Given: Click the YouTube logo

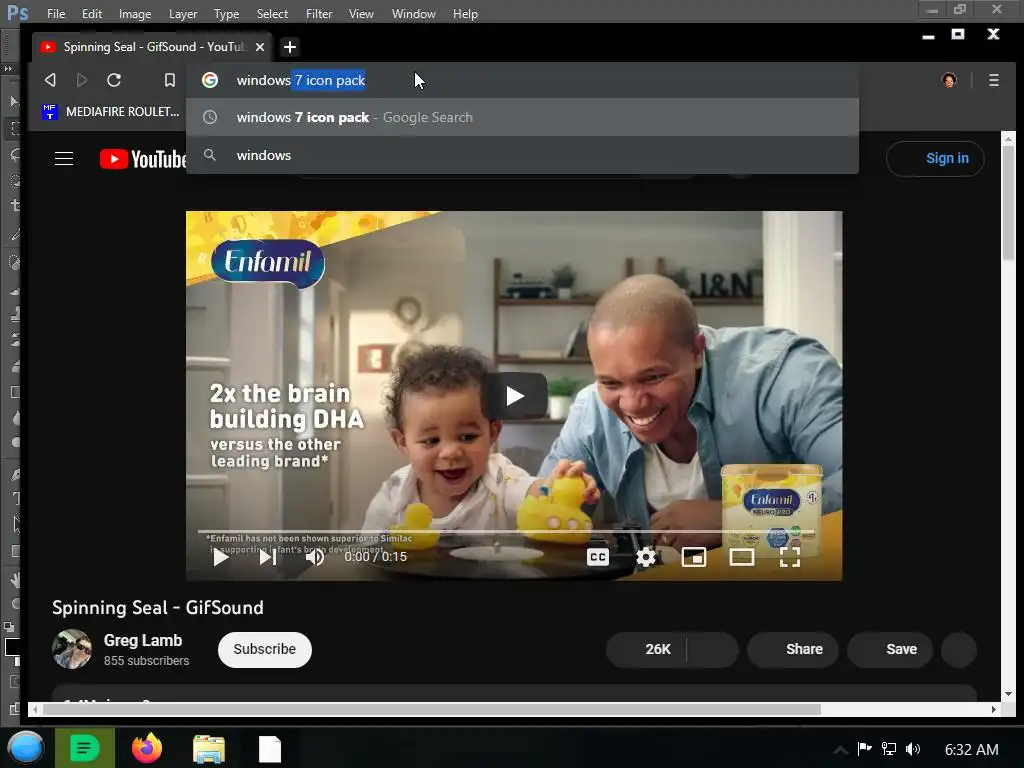Looking at the screenshot, I should point(143,159).
